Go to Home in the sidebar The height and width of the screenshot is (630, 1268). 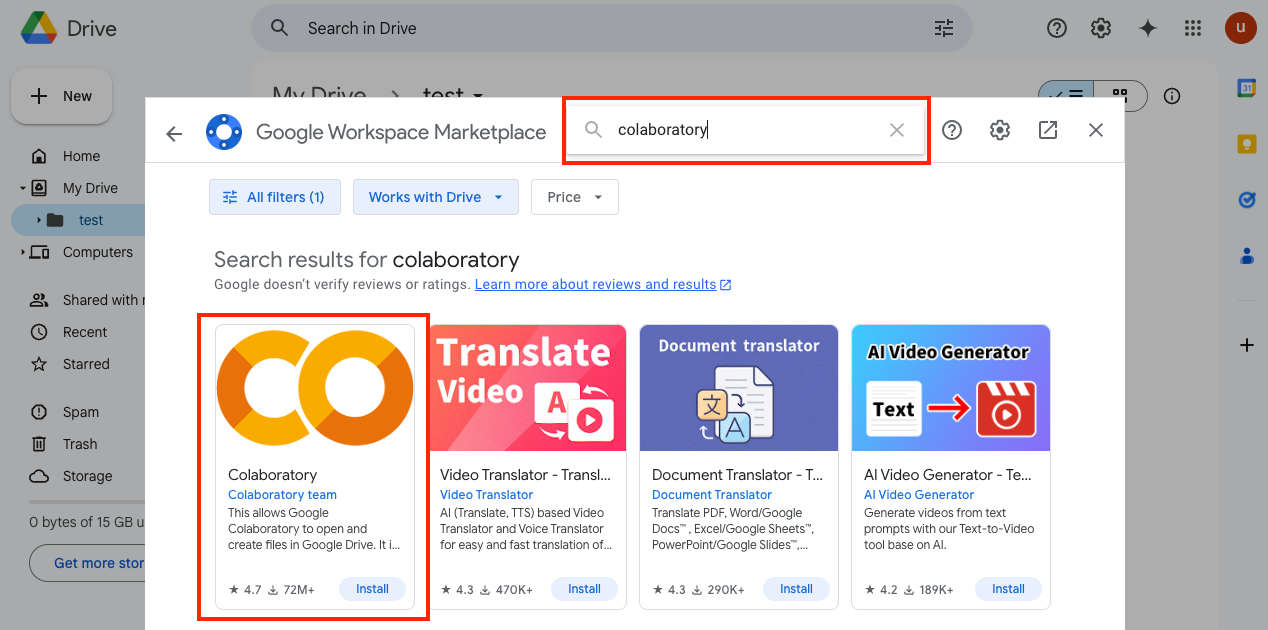(80, 156)
